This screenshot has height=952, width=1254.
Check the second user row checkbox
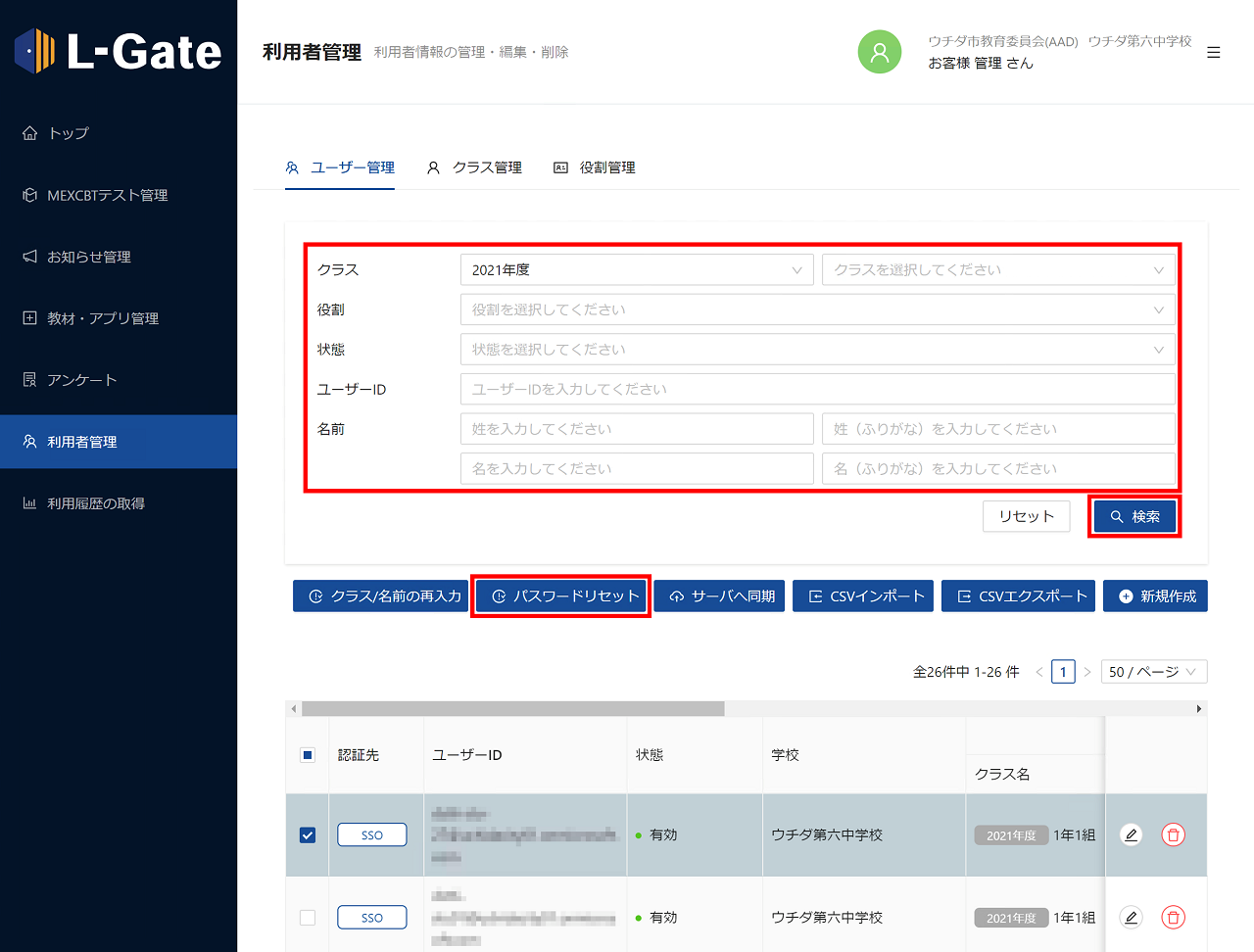point(306,917)
